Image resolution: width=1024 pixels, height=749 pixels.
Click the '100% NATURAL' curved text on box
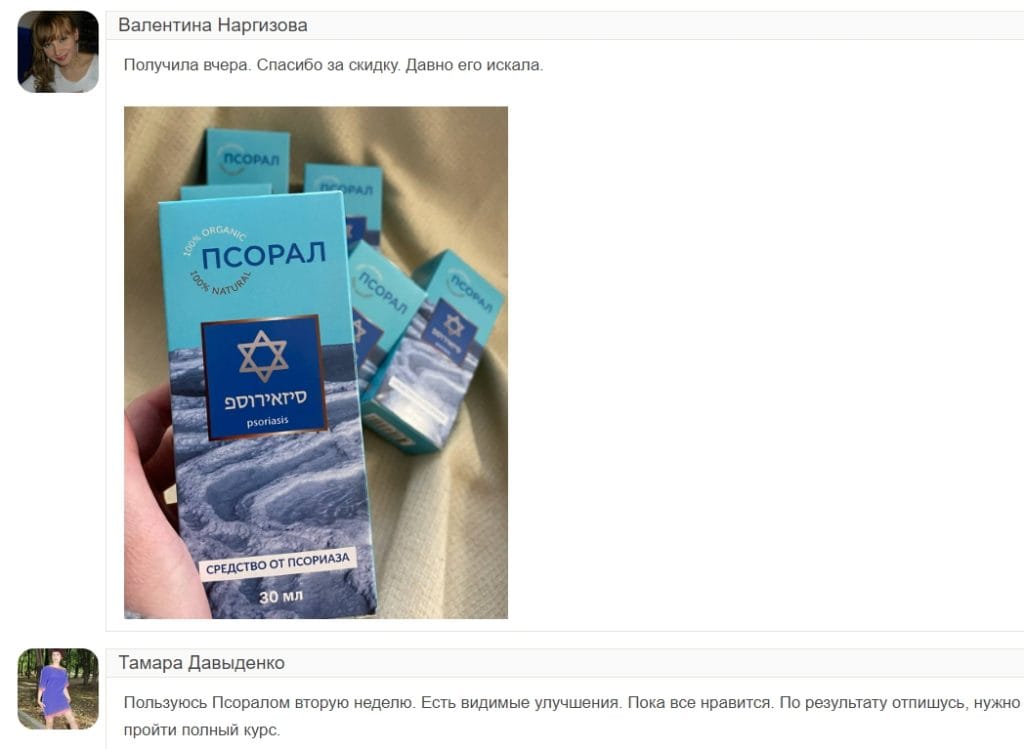coord(219,283)
